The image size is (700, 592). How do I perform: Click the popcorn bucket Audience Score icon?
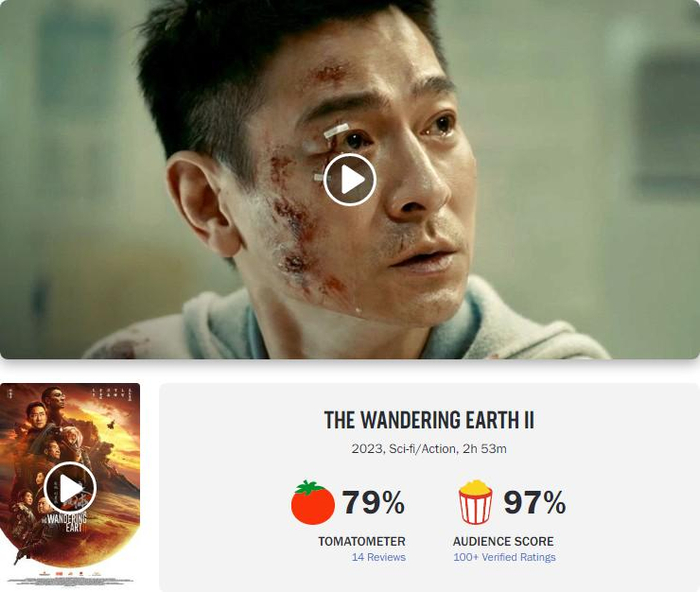[475, 502]
